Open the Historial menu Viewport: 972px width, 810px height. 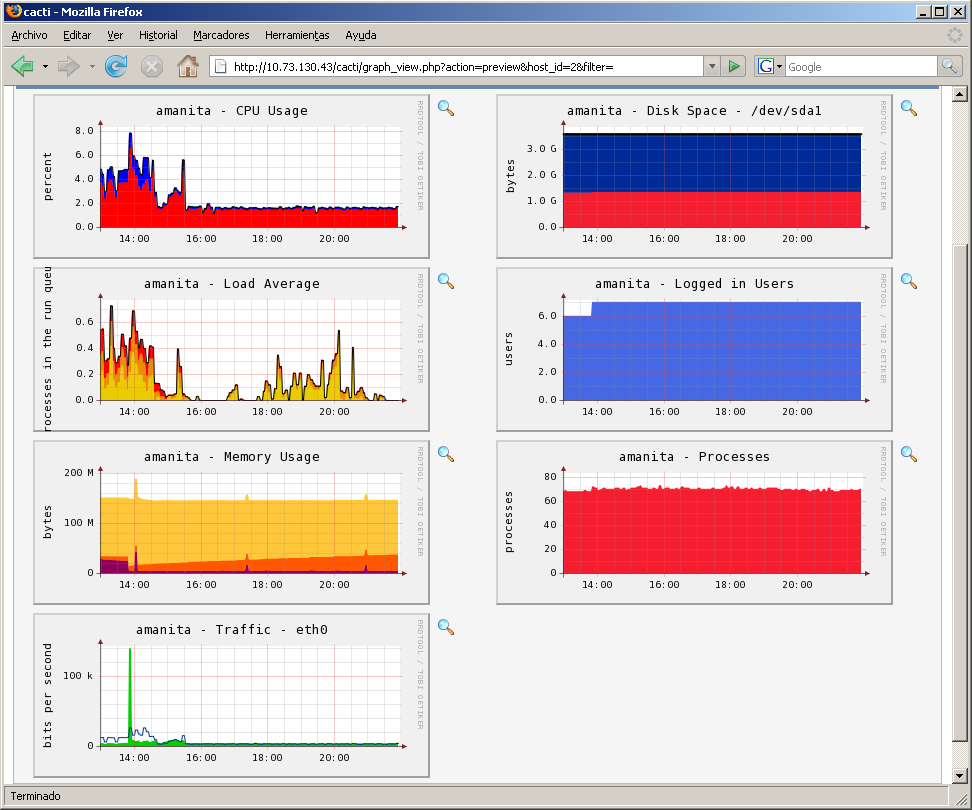pos(158,35)
